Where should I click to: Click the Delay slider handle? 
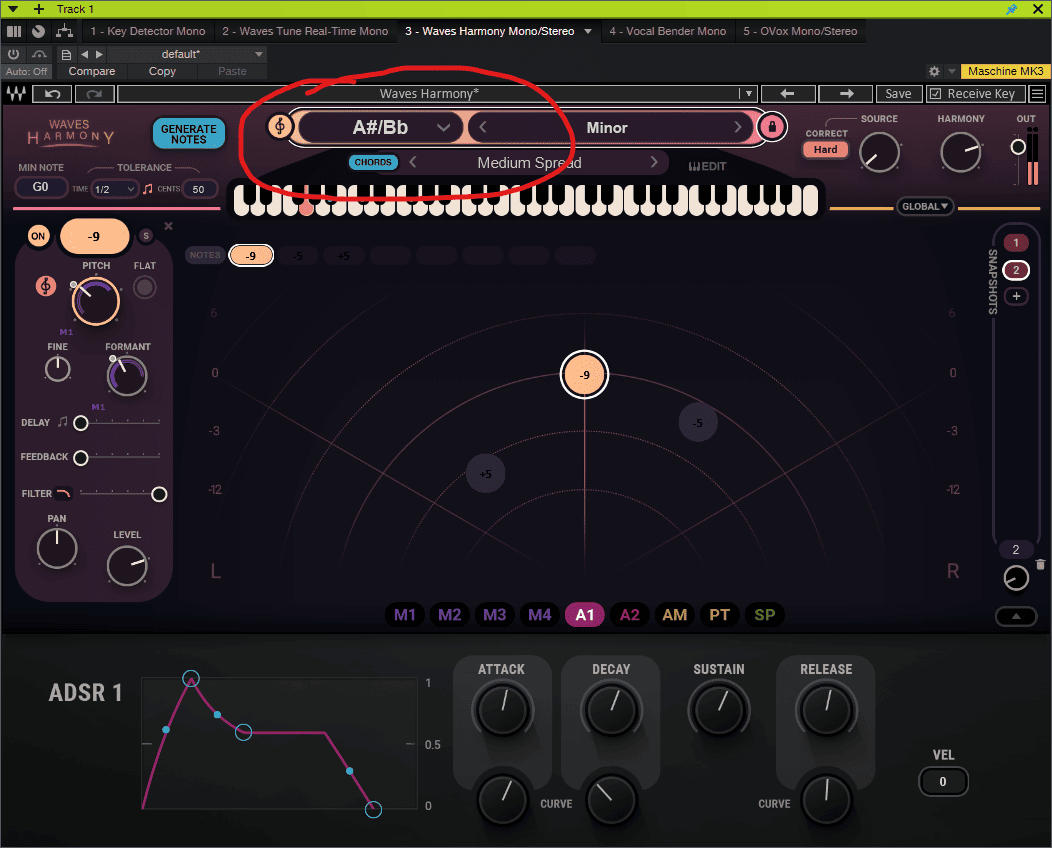tap(81, 423)
